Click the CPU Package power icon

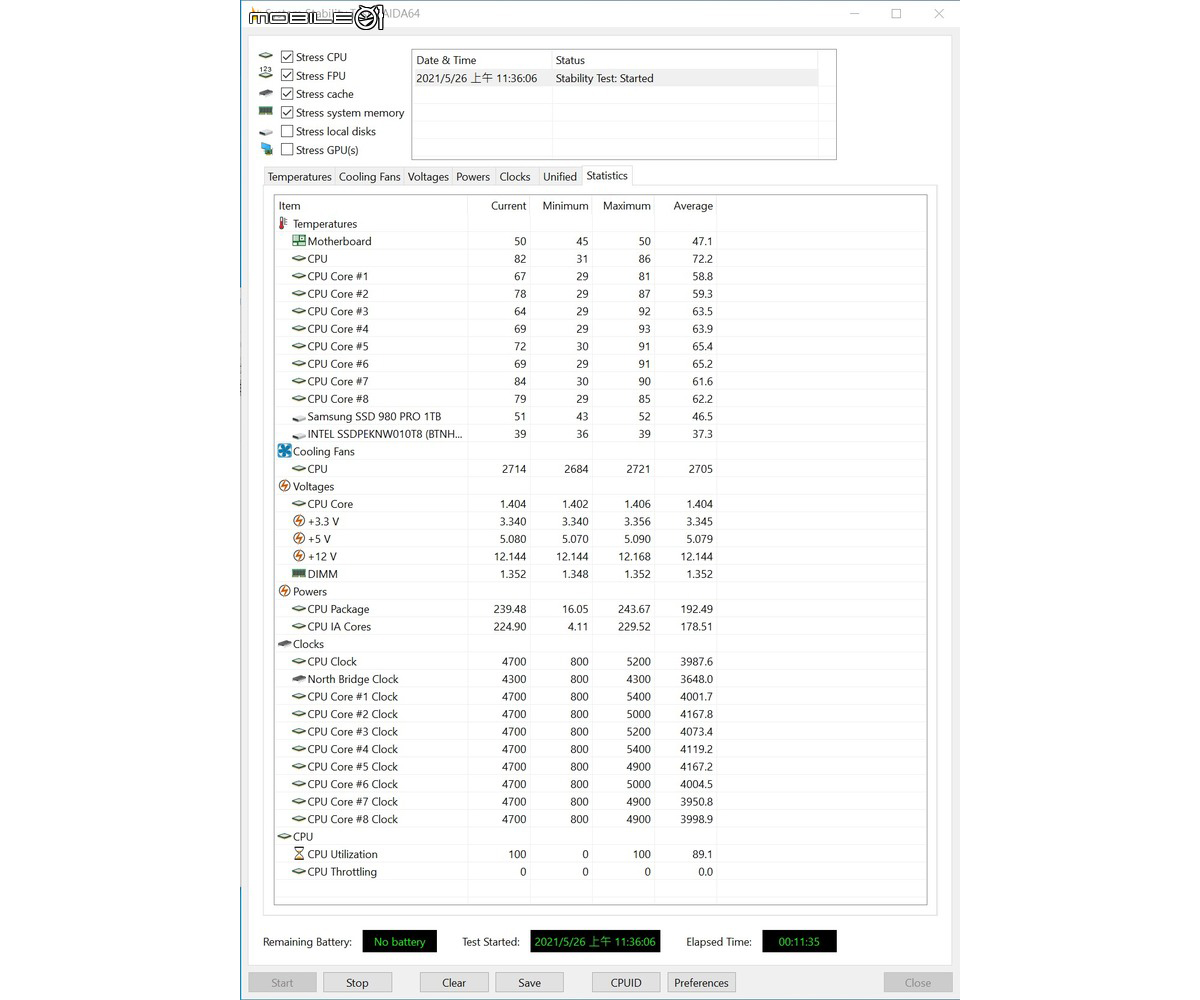[298, 609]
